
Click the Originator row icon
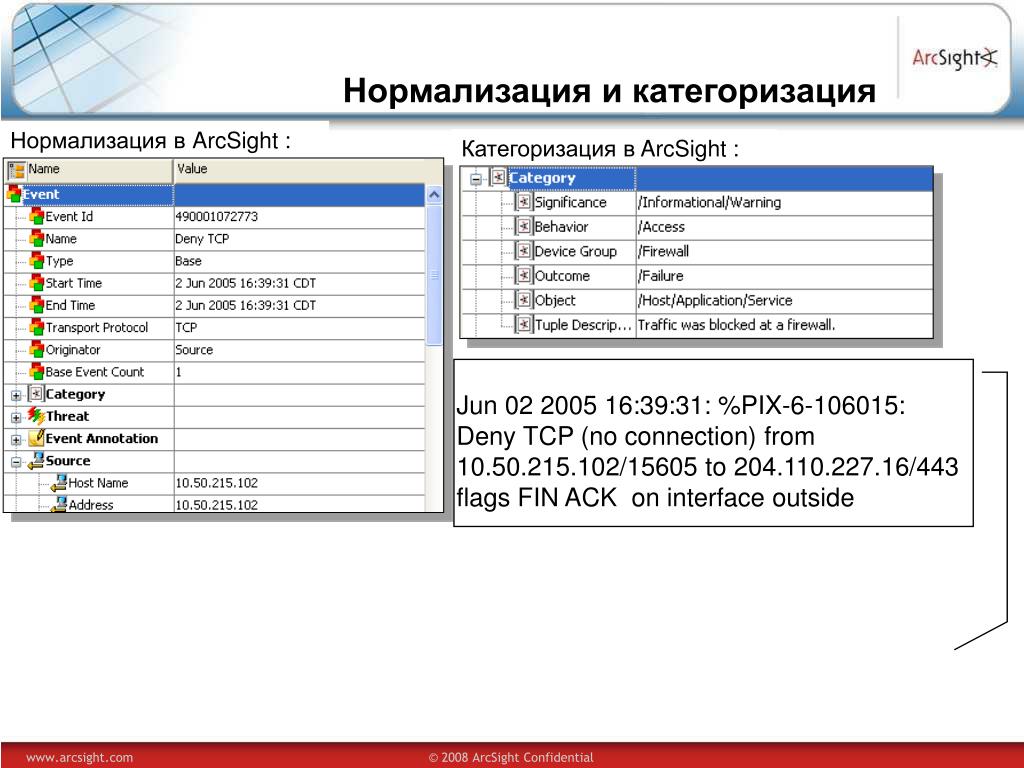pos(37,350)
